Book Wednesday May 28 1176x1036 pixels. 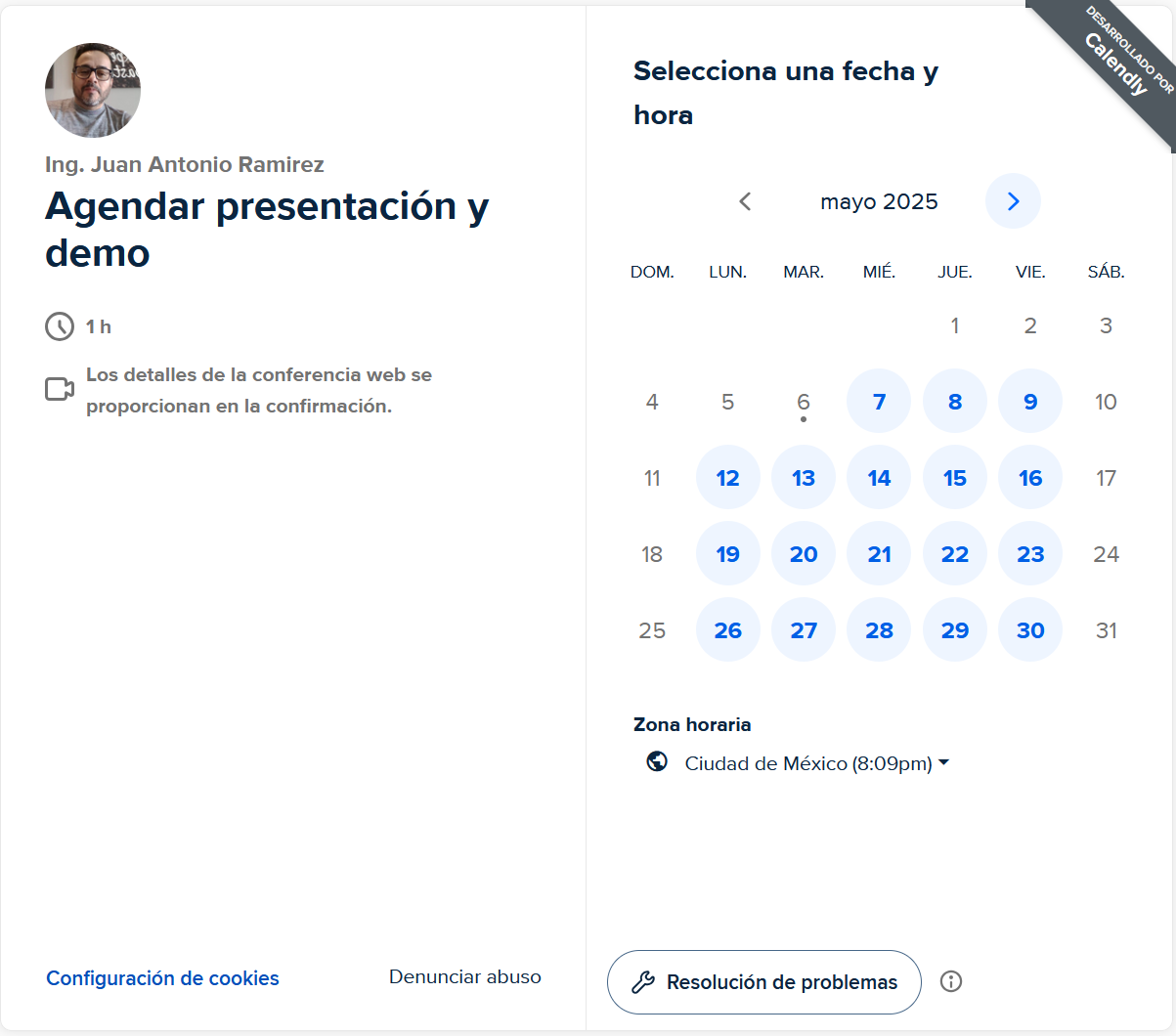pos(879,630)
